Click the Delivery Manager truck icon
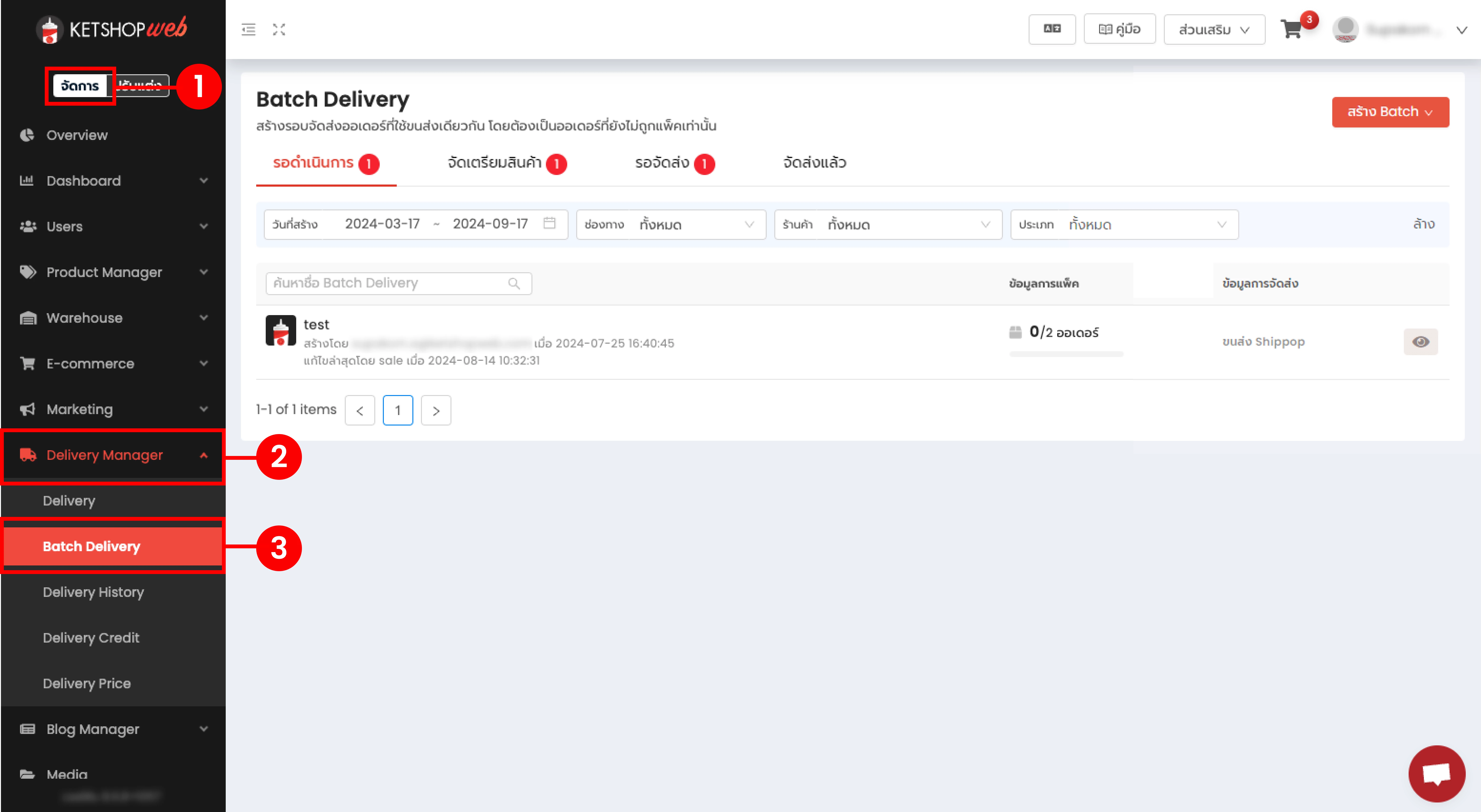1481x812 pixels. click(x=28, y=455)
